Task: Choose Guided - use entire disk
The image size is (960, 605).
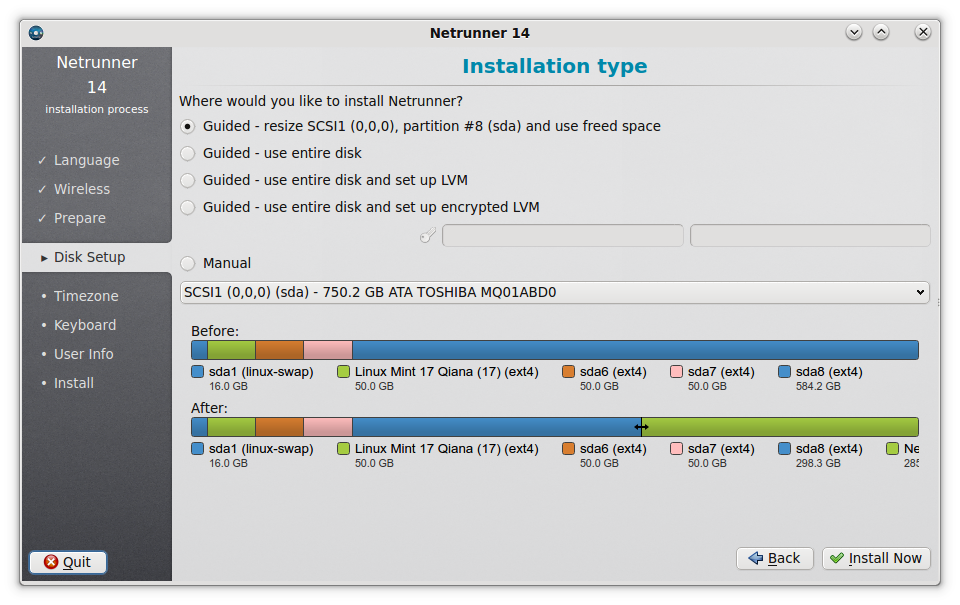Action: 188,154
